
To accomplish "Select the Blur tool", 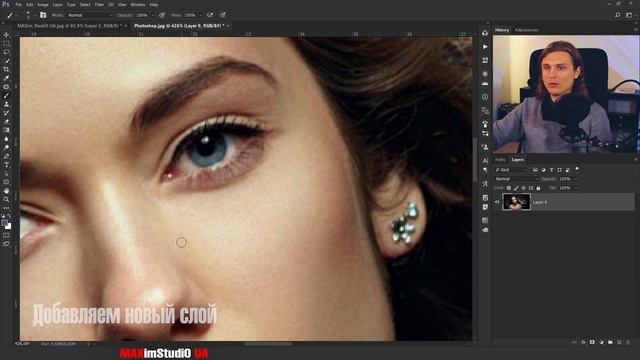I will click(7, 139).
